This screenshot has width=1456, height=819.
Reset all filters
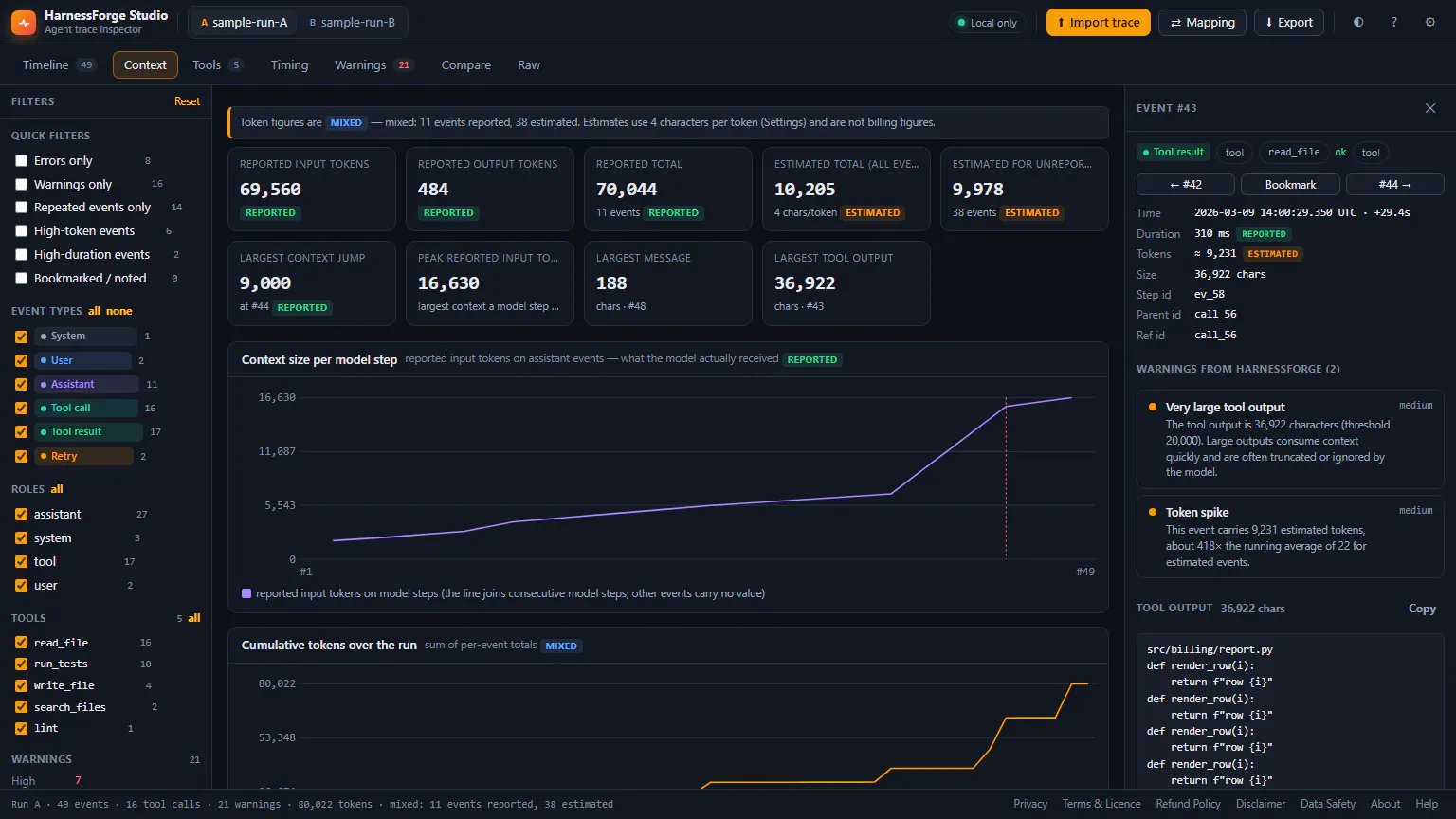pyautogui.click(x=187, y=101)
